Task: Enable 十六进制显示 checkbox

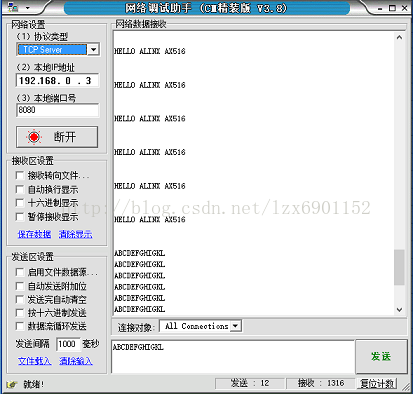Action: pos(20,203)
